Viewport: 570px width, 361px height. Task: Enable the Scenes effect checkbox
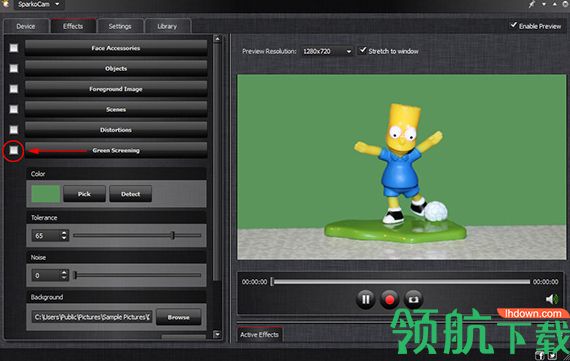pyautogui.click(x=14, y=109)
